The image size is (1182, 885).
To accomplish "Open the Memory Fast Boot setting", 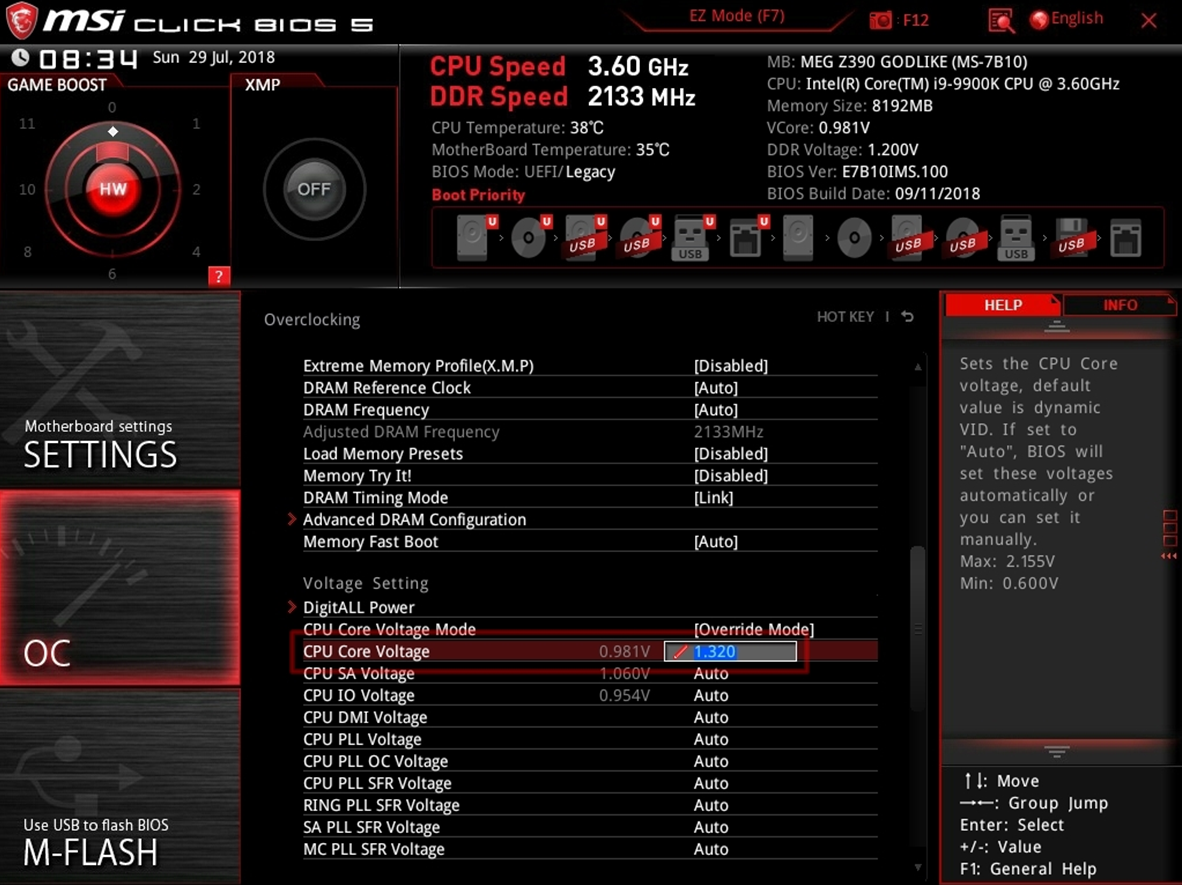I will [x=590, y=541].
